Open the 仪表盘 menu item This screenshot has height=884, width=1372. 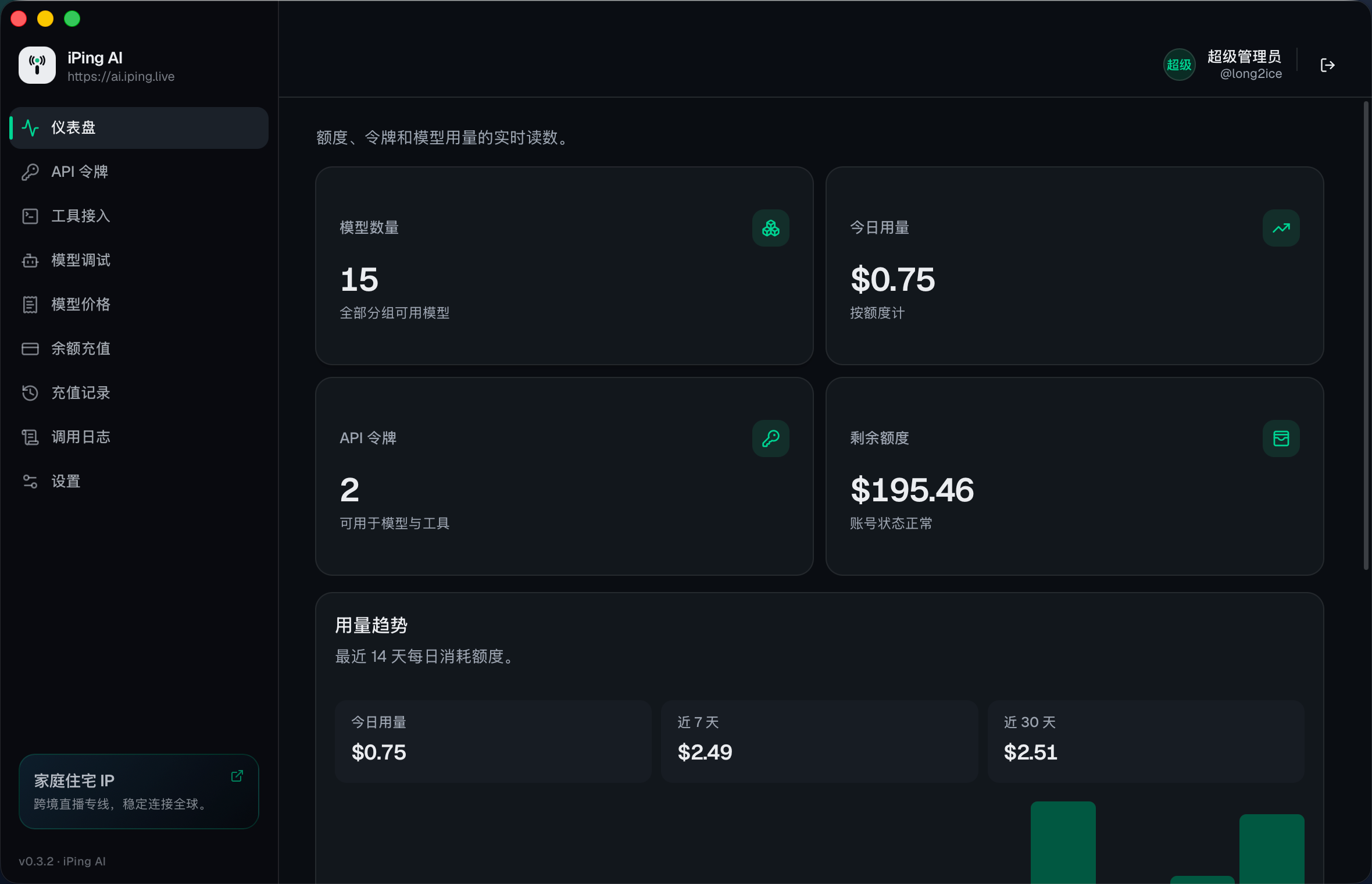click(139, 128)
